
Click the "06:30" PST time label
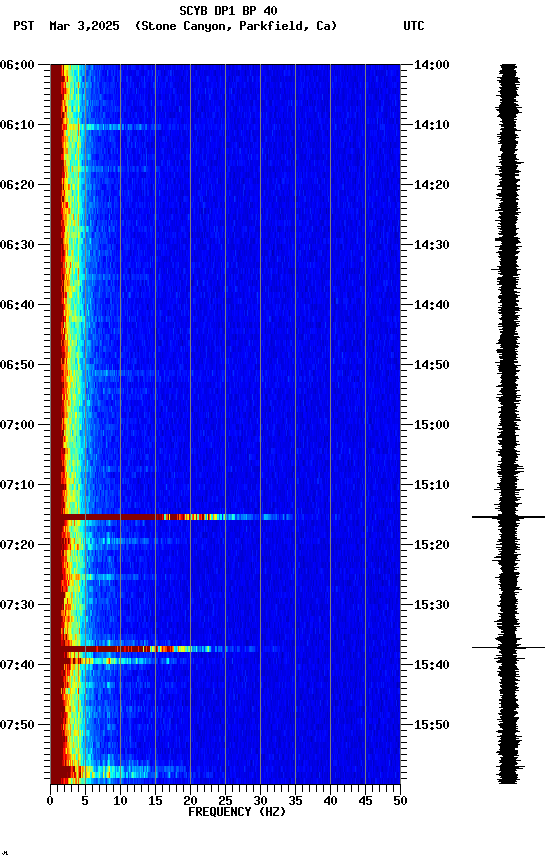(17, 245)
